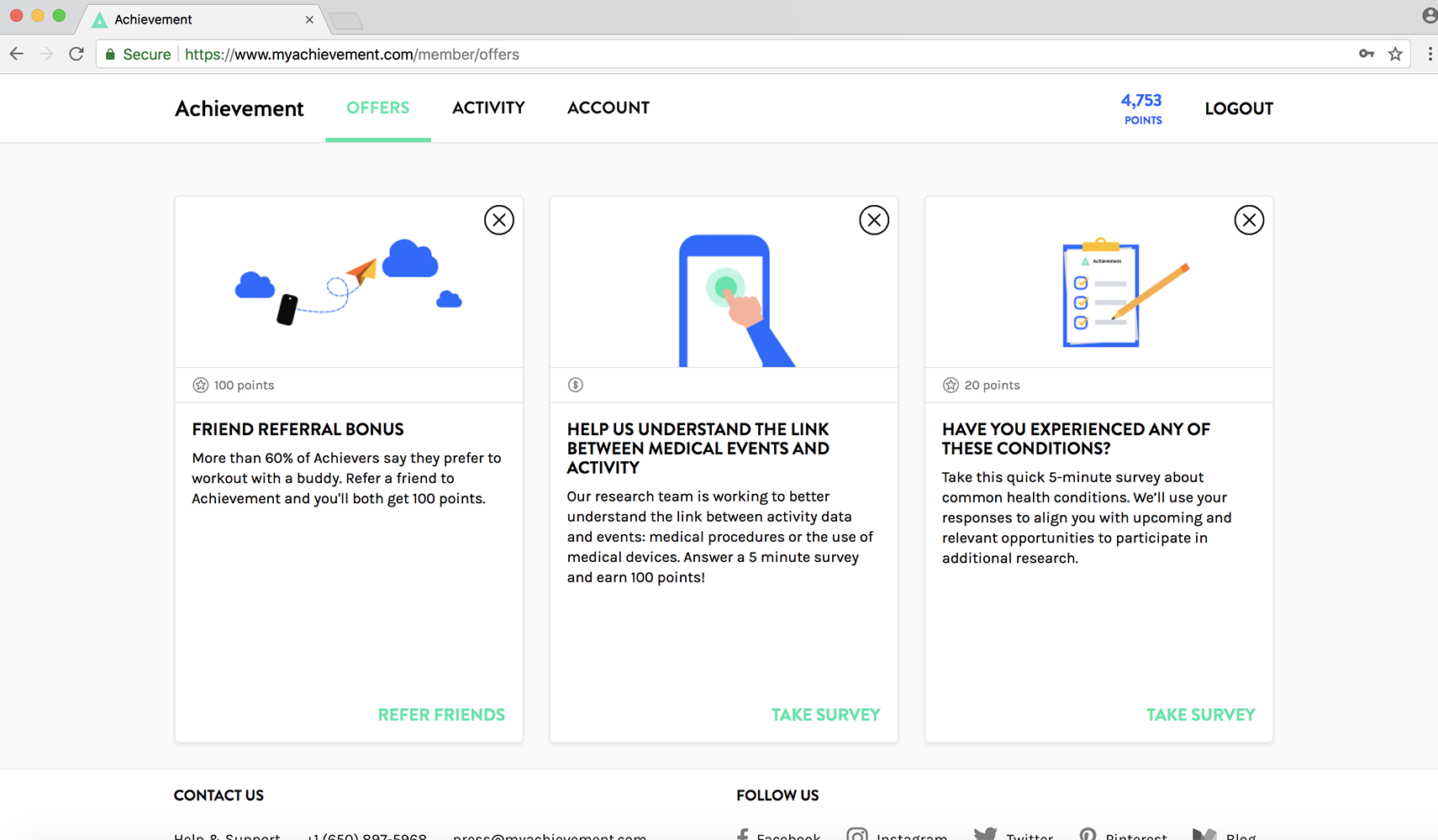Open the Twitter bird icon
The image size is (1438, 840).
point(985,834)
